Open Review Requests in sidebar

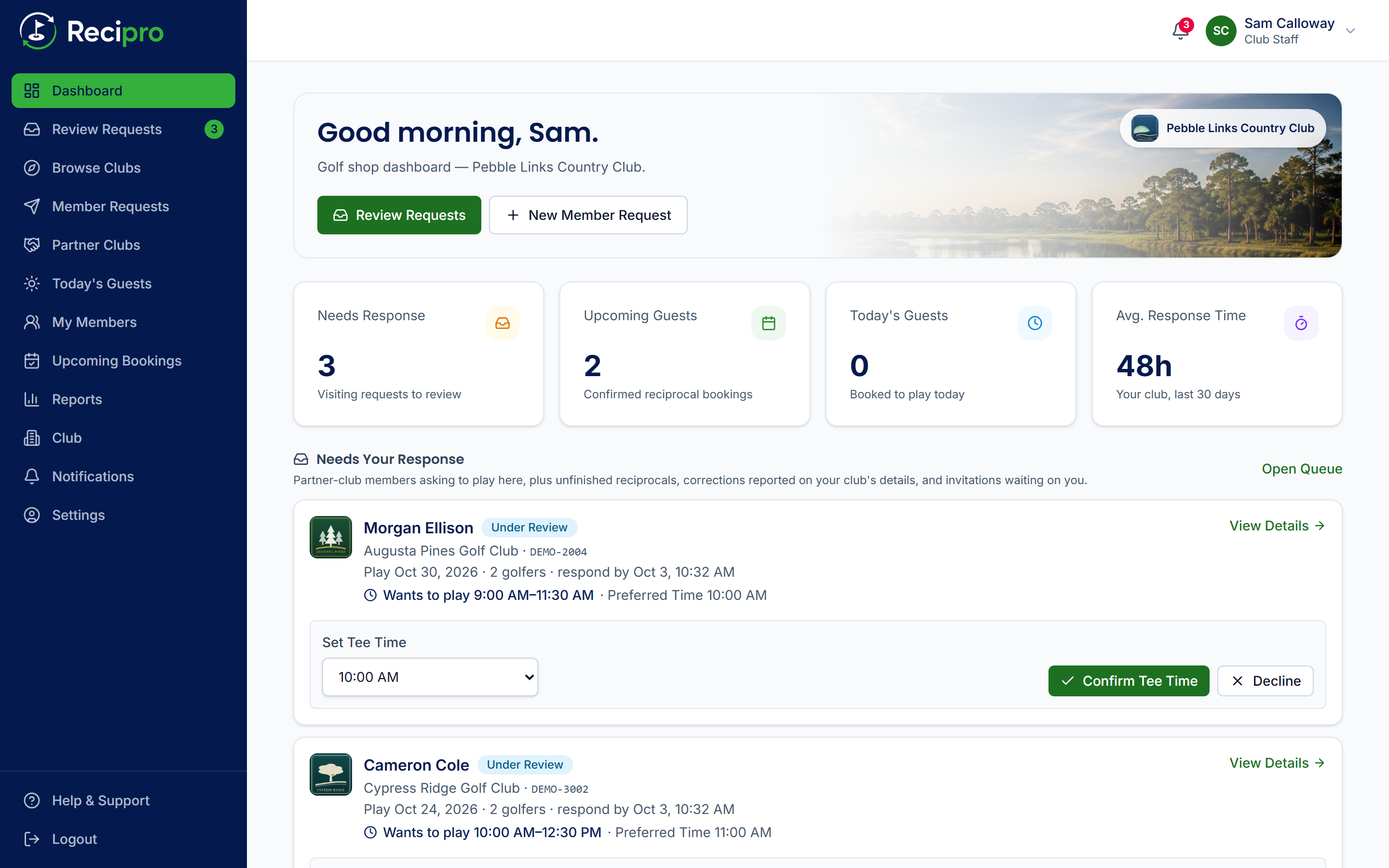click(123, 129)
